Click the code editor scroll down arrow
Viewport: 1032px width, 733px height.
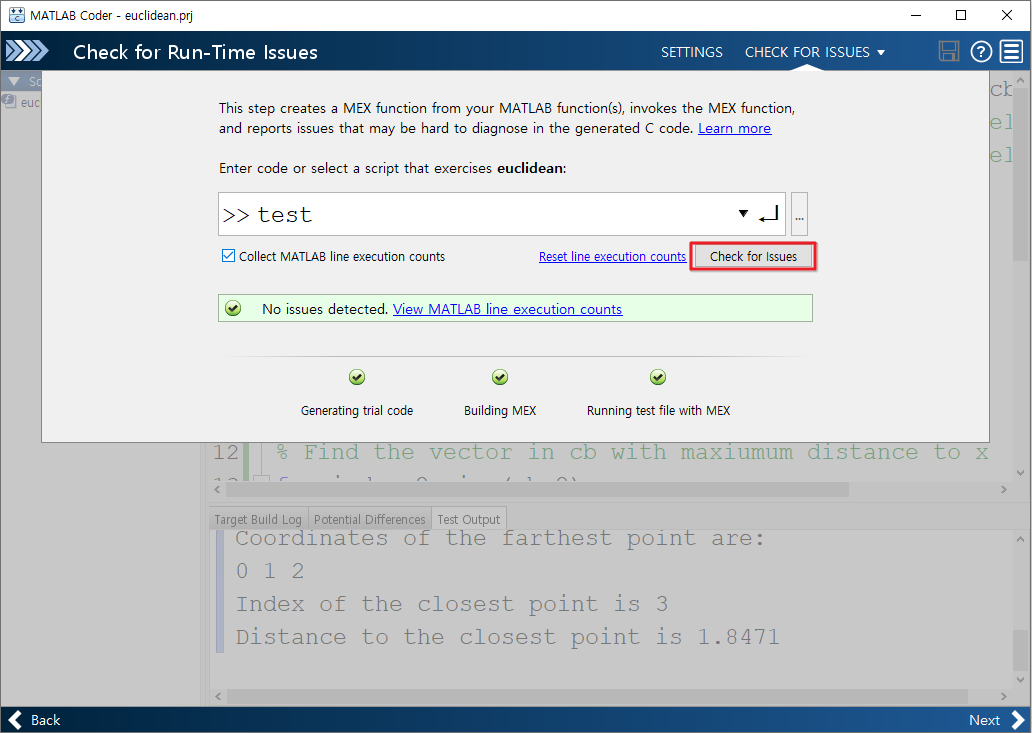[1020, 472]
